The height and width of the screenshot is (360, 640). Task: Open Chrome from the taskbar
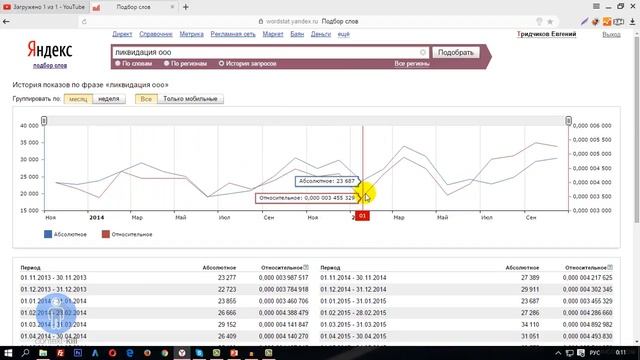[164, 353]
